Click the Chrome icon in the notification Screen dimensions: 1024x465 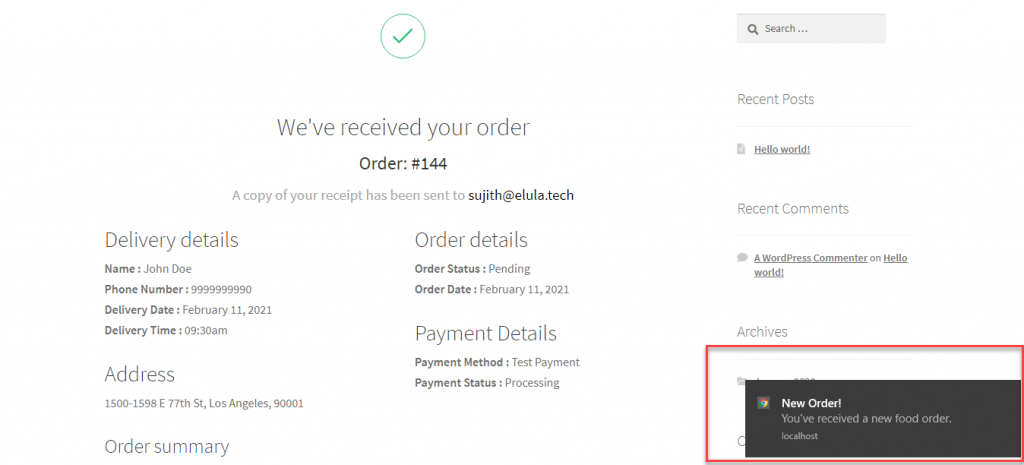click(x=763, y=403)
